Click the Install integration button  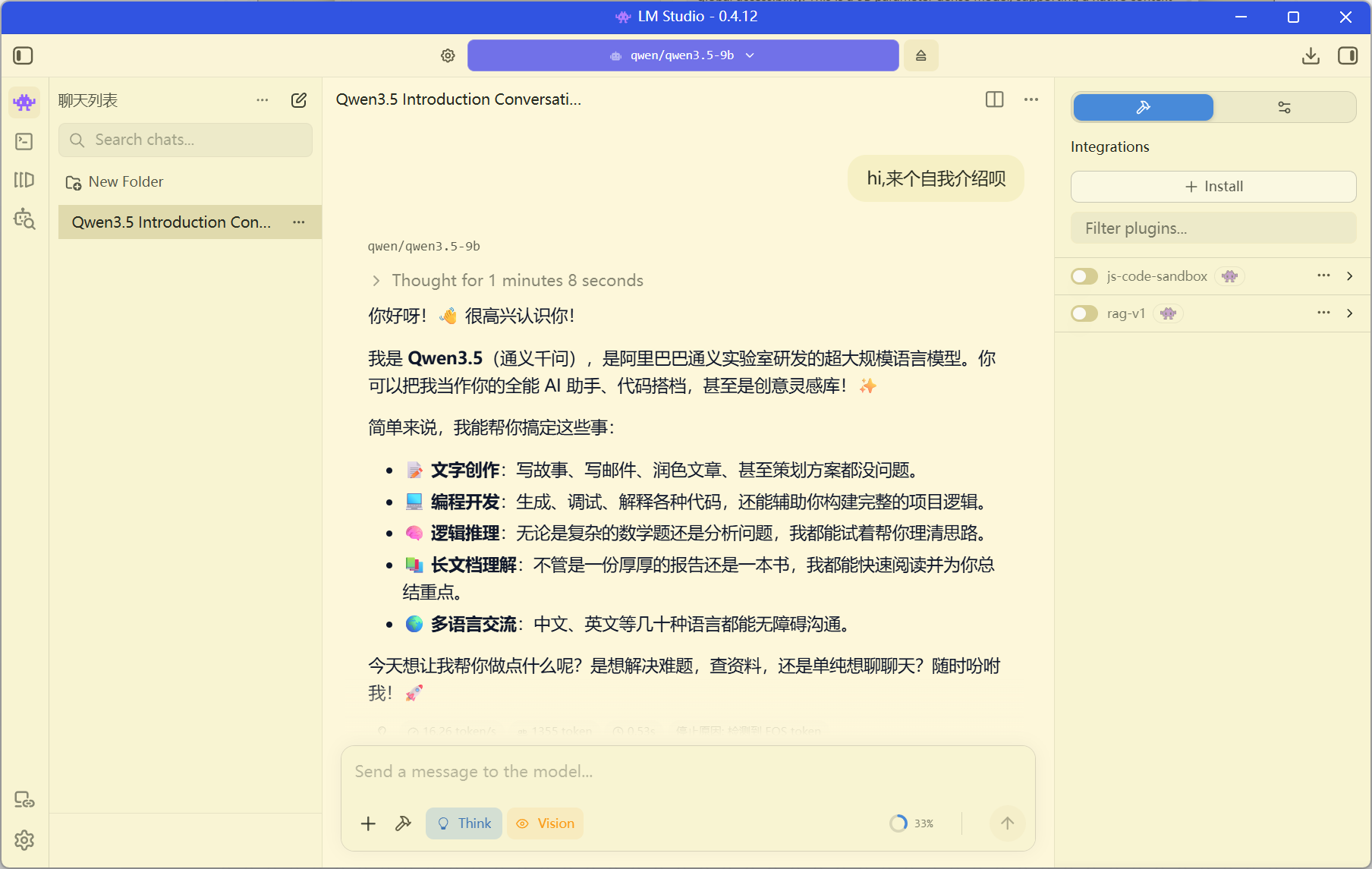point(1213,187)
